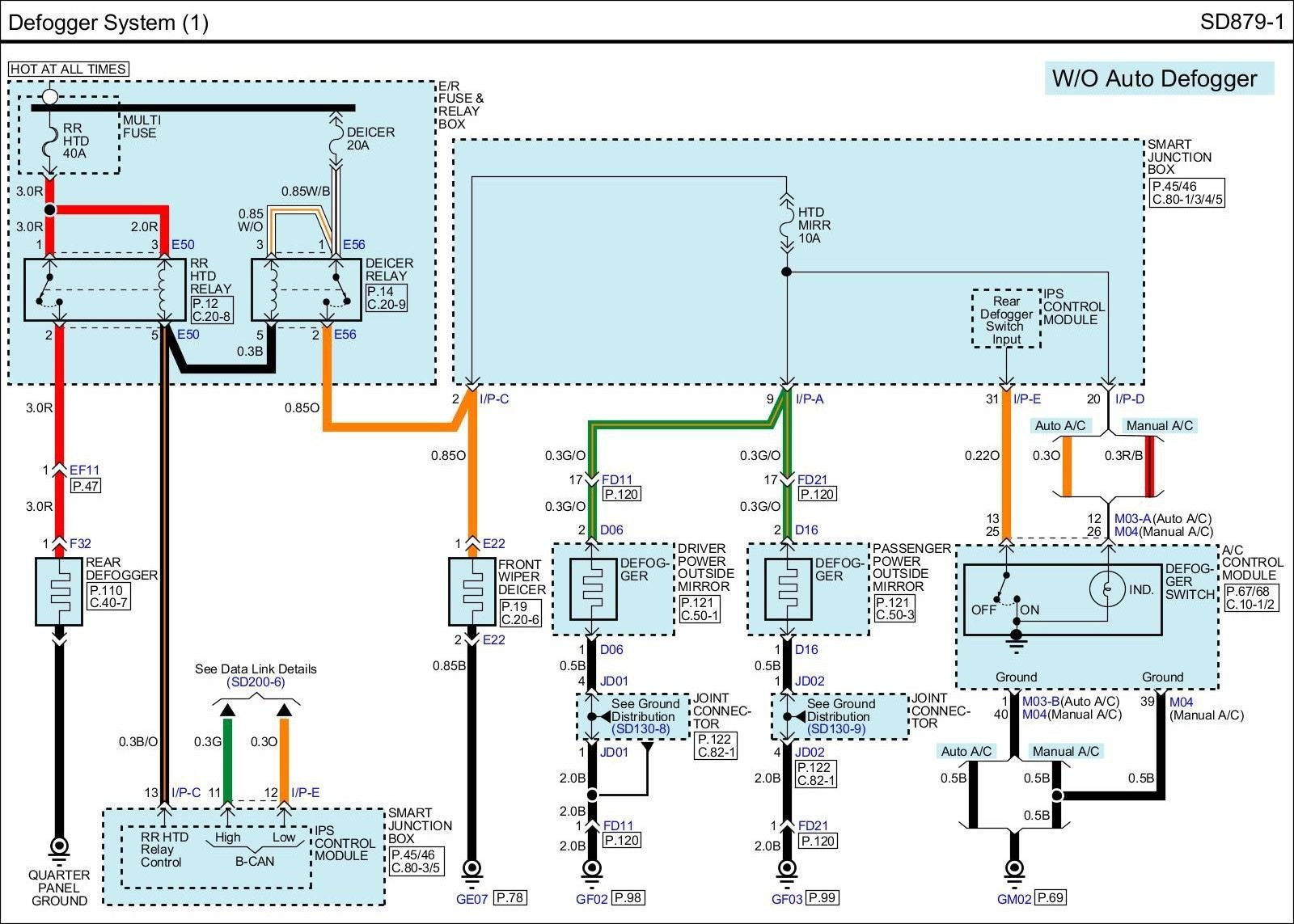Image resolution: width=1294 pixels, height=924 pixels.
Task: Select the Auto A/C label above GM02 ground
Action: click(x=966, y=752)
